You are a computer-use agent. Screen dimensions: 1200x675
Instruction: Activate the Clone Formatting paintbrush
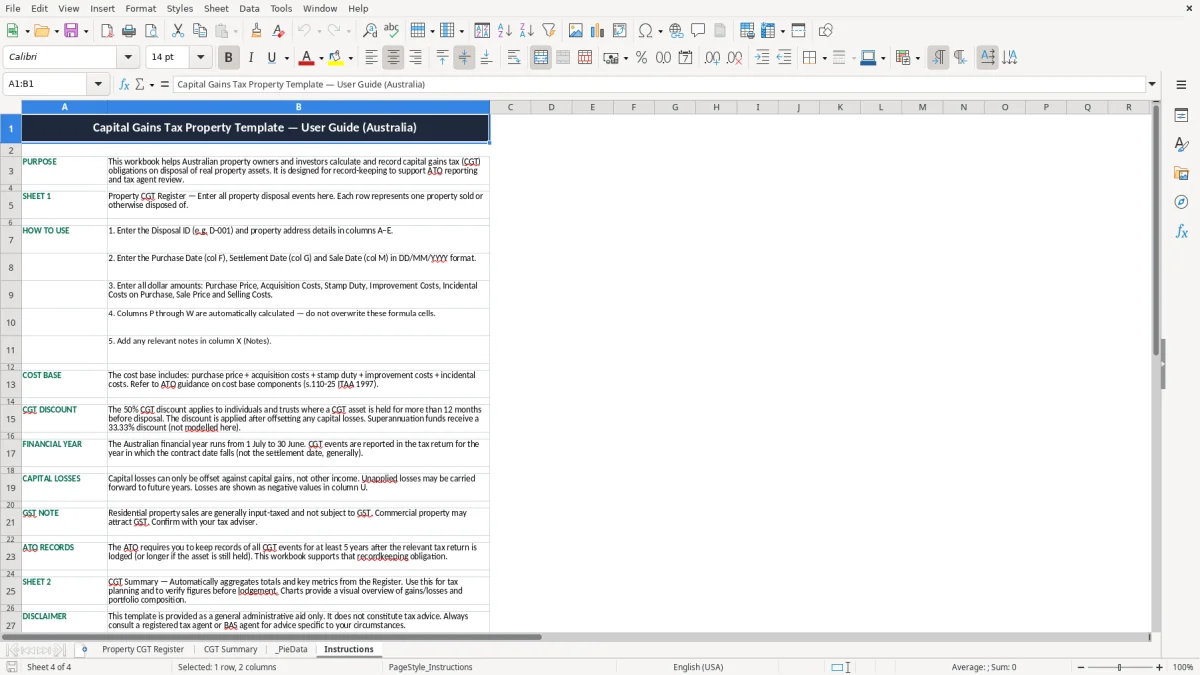point(257,31)
